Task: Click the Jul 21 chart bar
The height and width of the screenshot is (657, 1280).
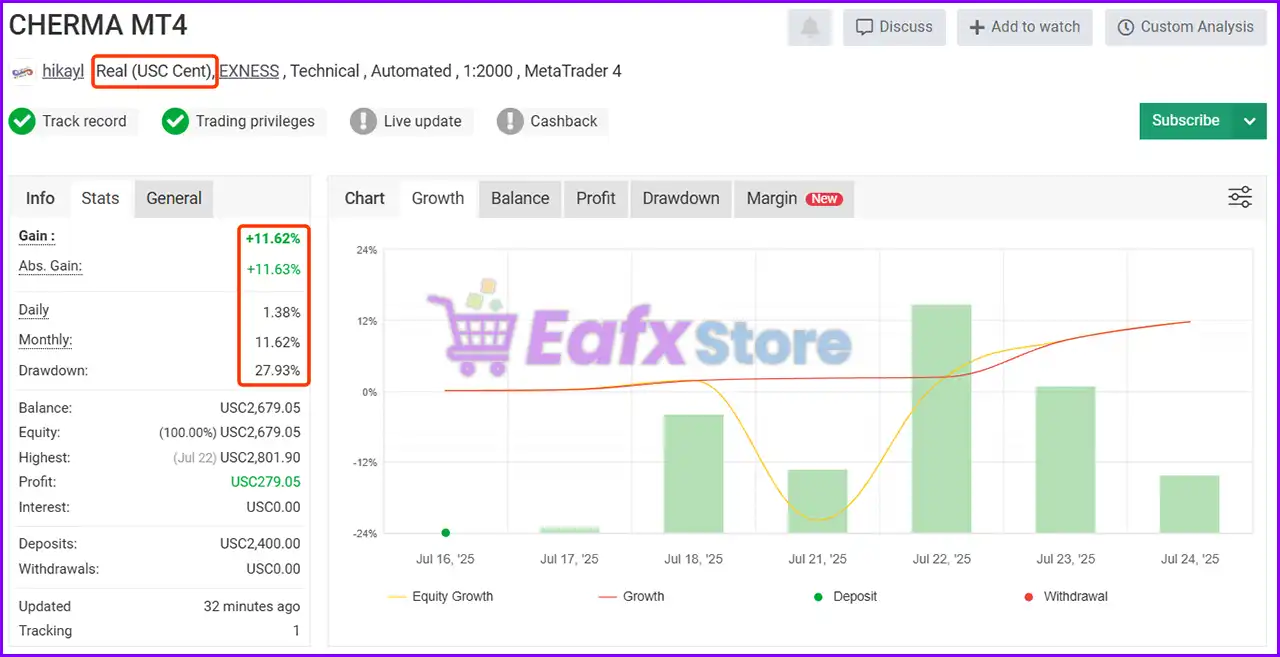Action: pos(817,501)
